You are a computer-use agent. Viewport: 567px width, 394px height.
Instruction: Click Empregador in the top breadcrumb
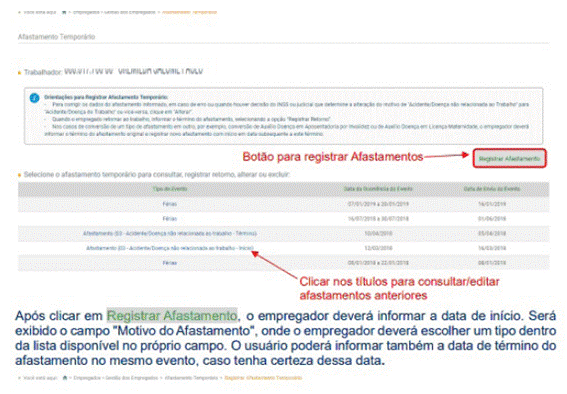tap(86, 12)
